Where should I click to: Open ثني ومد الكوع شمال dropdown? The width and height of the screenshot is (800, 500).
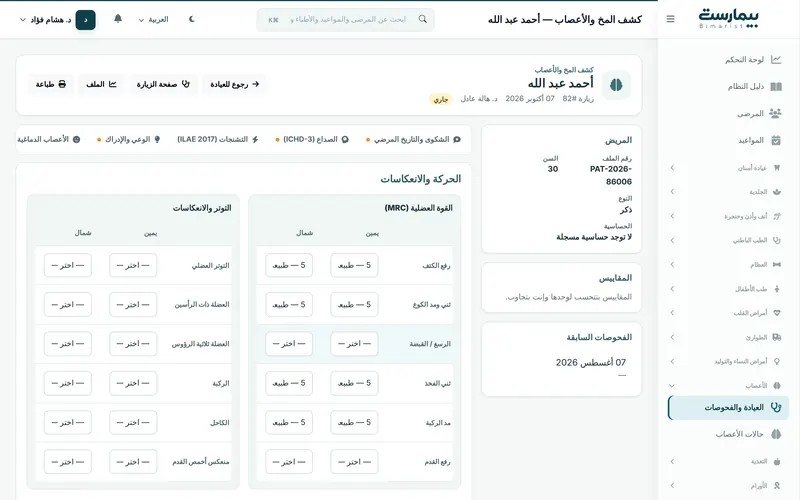tap(289, 305)
